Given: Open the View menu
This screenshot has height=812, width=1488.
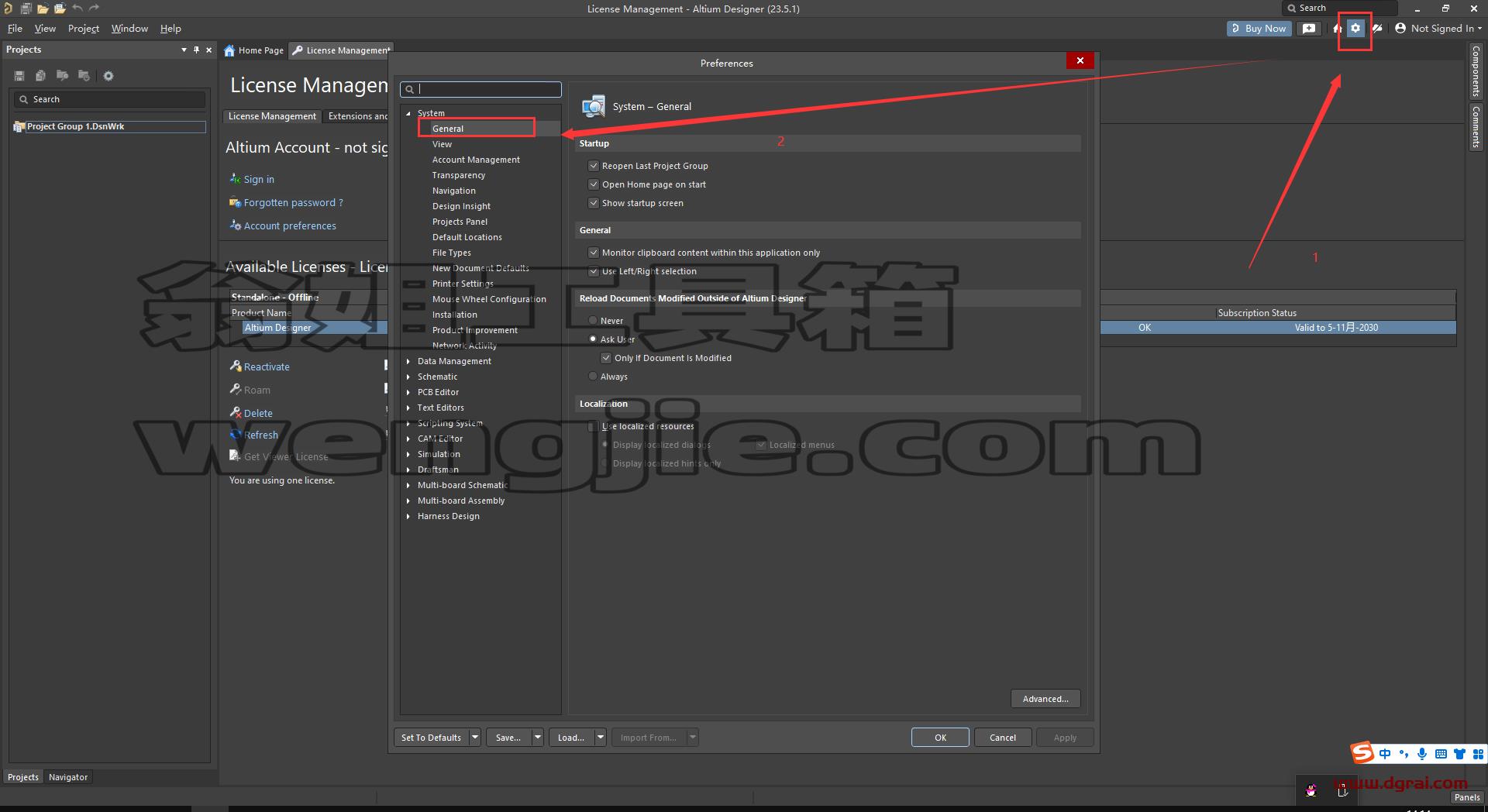Looking at the screenshot, I should 45,29.
